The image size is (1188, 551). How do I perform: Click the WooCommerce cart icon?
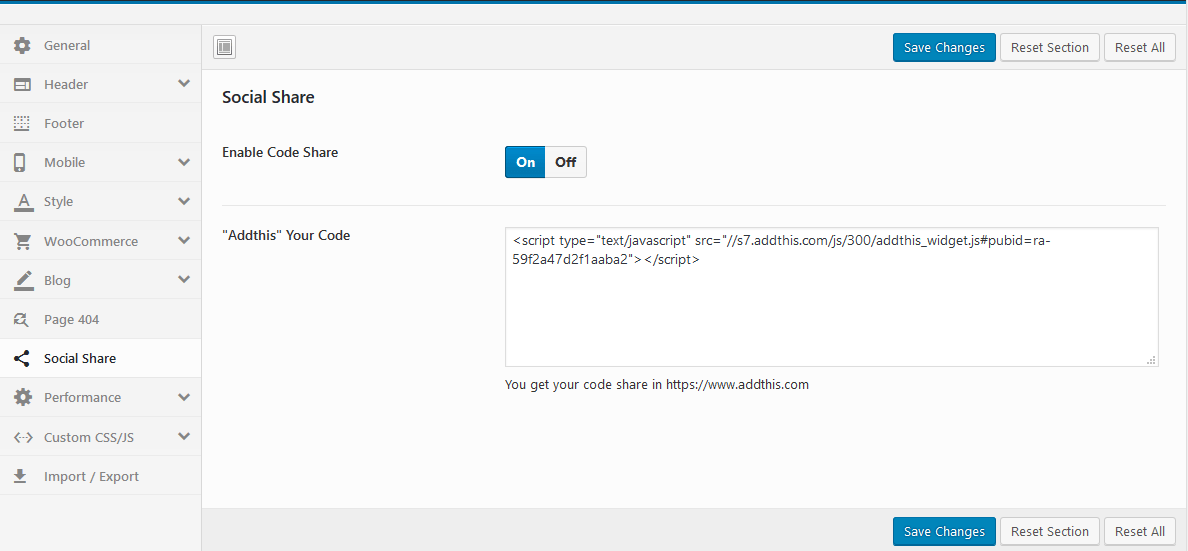point(23,242)
